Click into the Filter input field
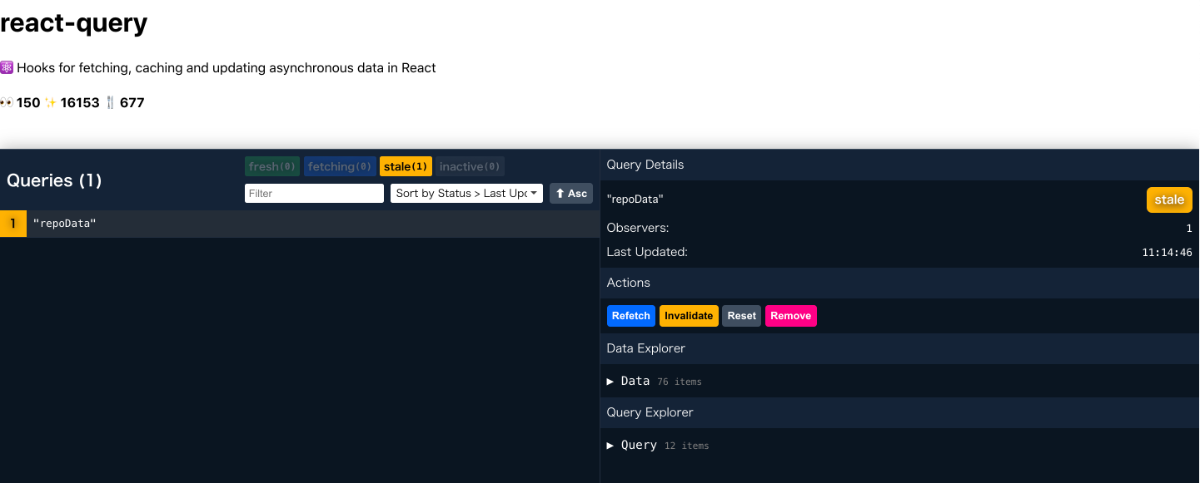1200x483 pixels. click(x=314, y=193)
